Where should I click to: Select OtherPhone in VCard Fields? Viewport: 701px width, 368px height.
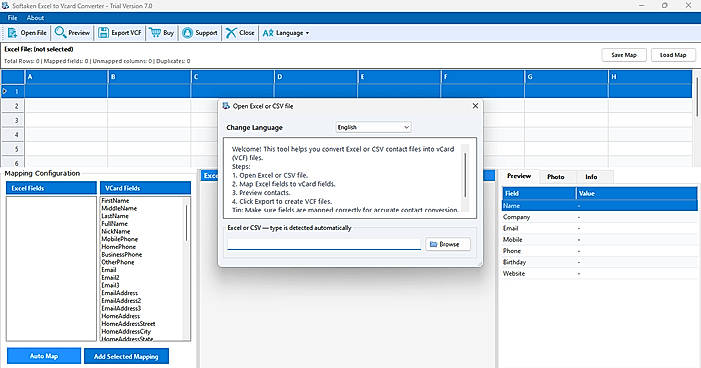click(118, 262)
